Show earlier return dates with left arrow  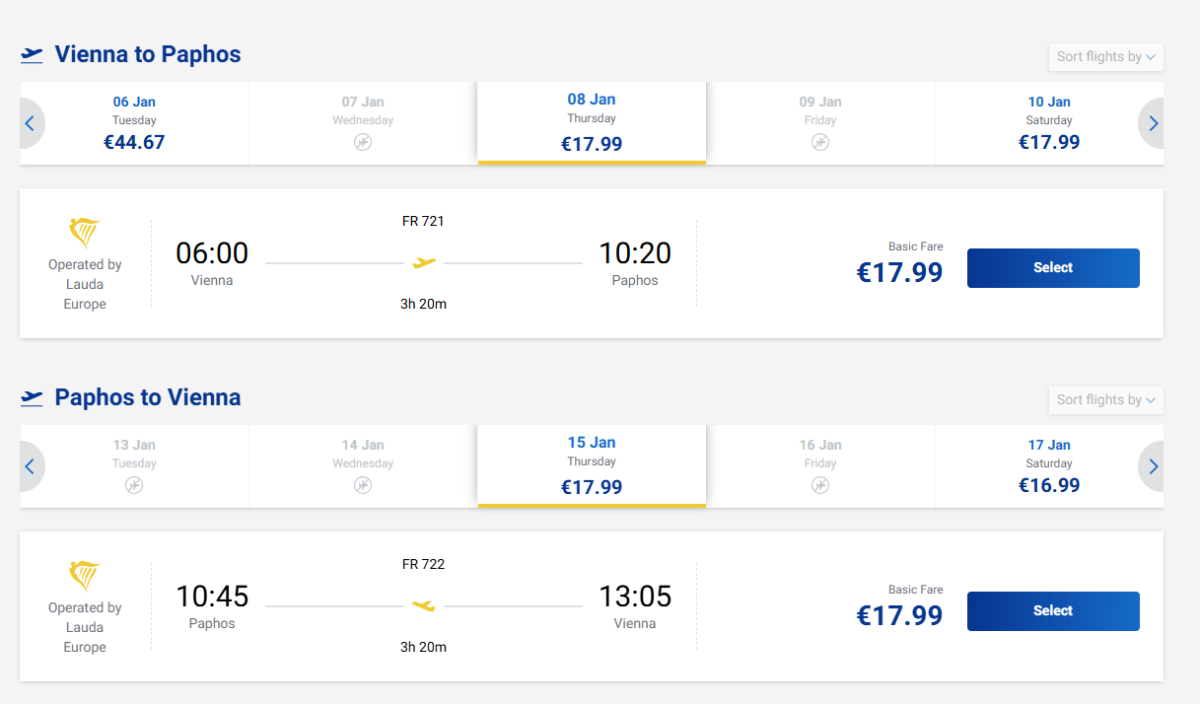[x=30, y=467]
